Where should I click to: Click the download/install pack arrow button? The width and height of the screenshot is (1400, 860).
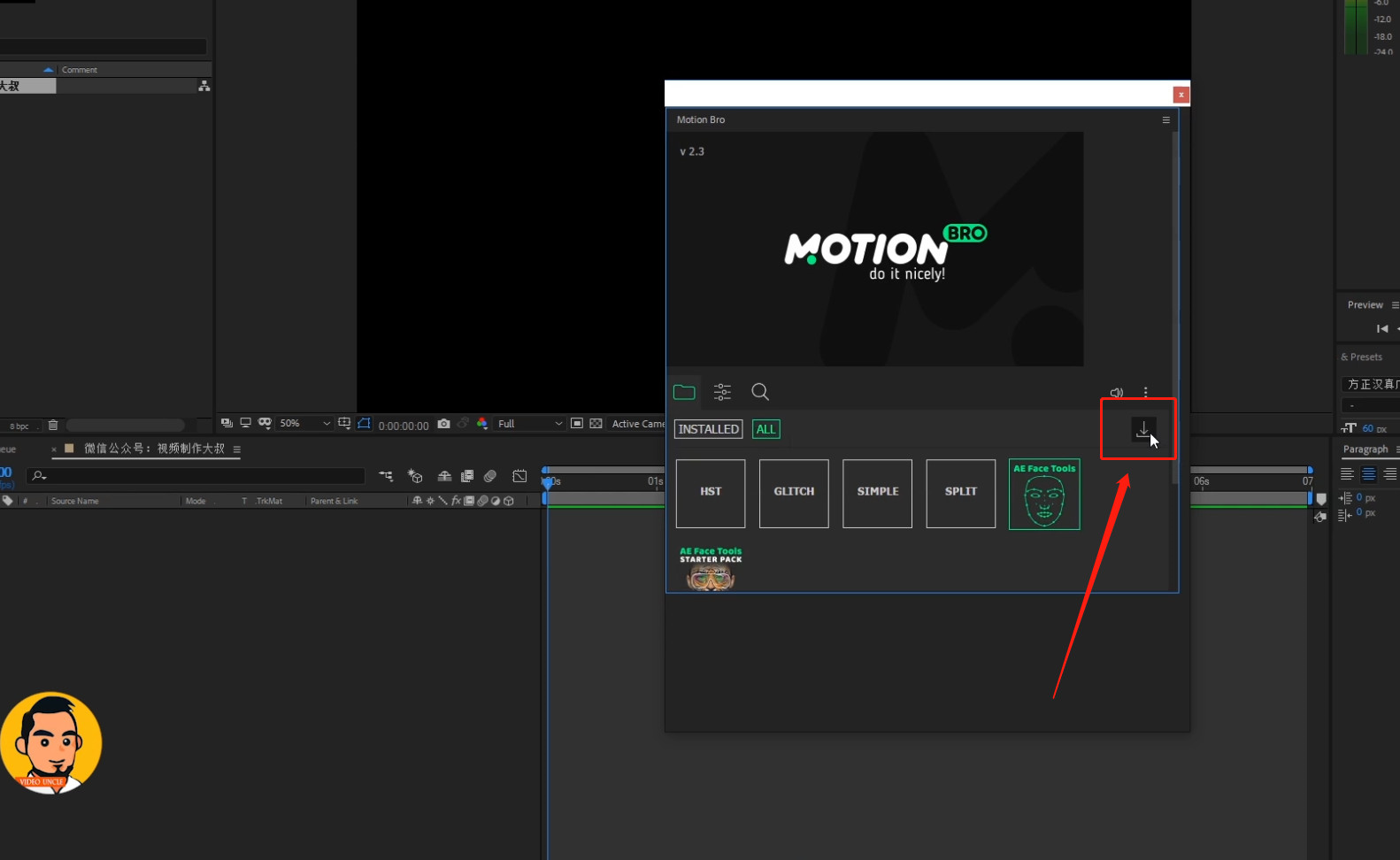pos(1143,430)
